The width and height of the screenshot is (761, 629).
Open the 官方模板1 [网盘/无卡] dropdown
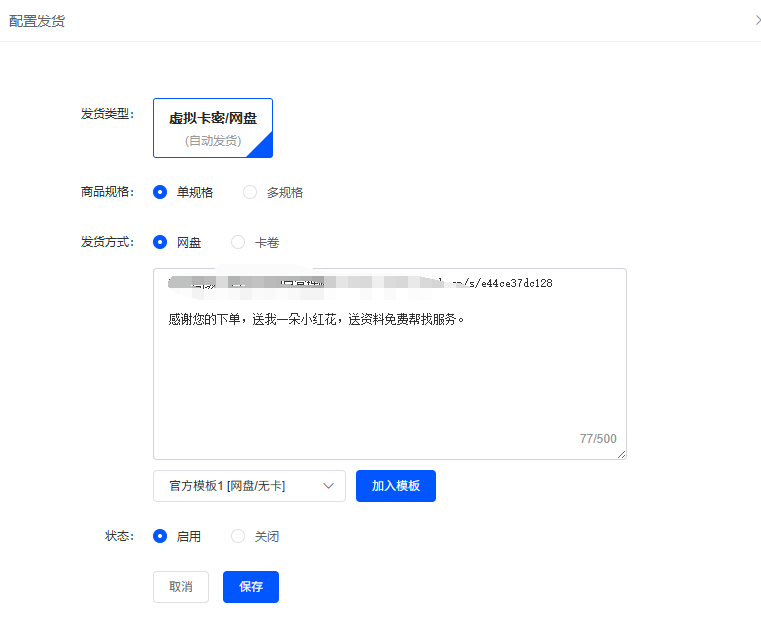click(249, 486)
